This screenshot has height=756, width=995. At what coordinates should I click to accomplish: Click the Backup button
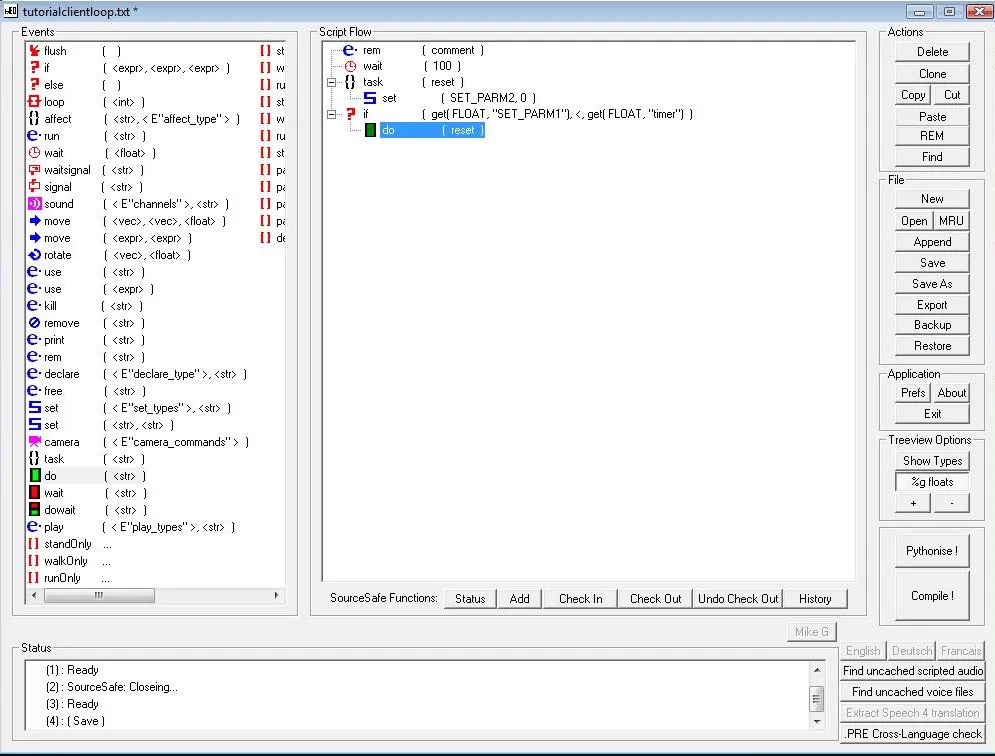pos(932,325)
